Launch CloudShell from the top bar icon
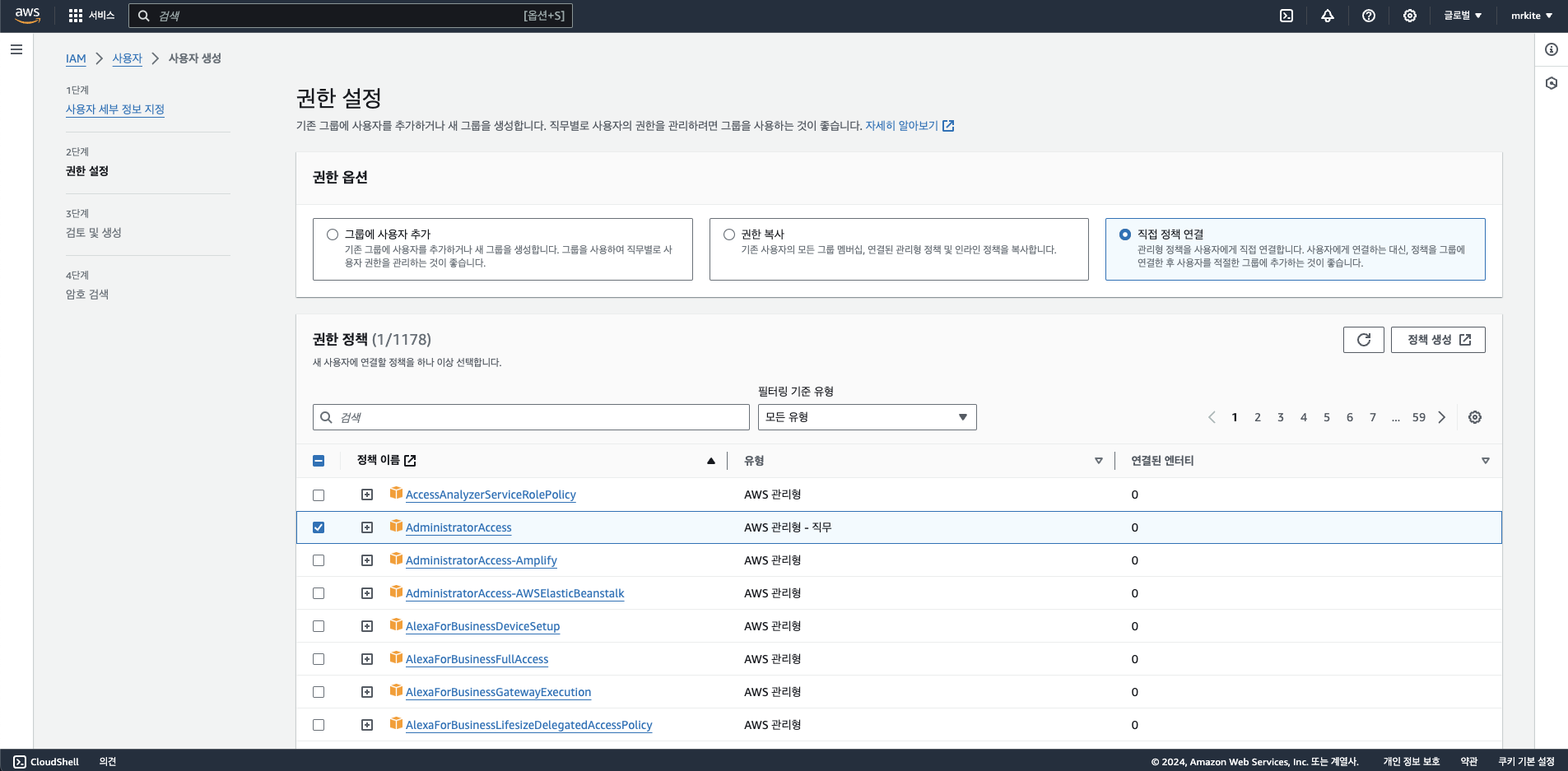 (x=1287, y=16)
